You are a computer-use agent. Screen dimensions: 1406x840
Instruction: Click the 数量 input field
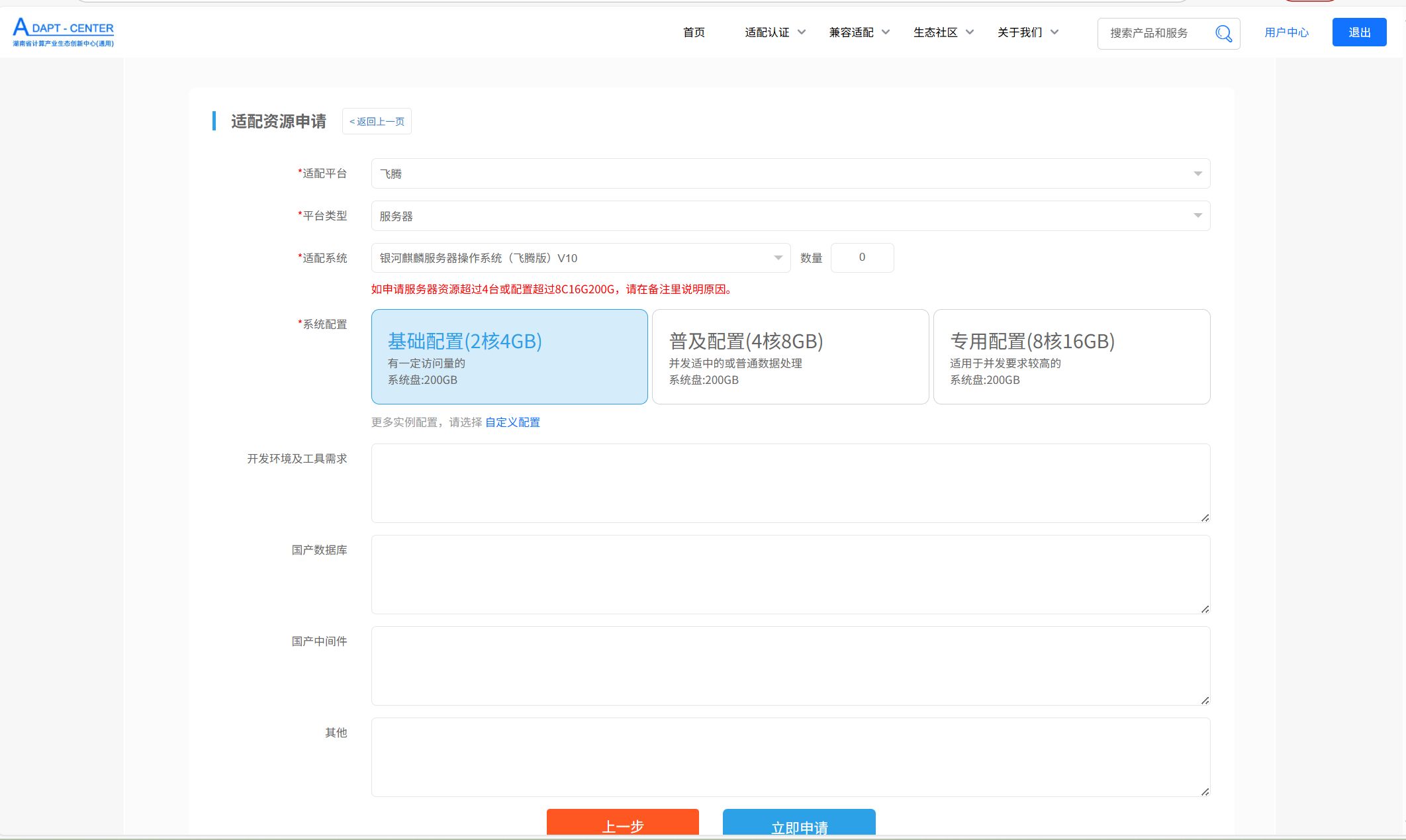[861, 257]
